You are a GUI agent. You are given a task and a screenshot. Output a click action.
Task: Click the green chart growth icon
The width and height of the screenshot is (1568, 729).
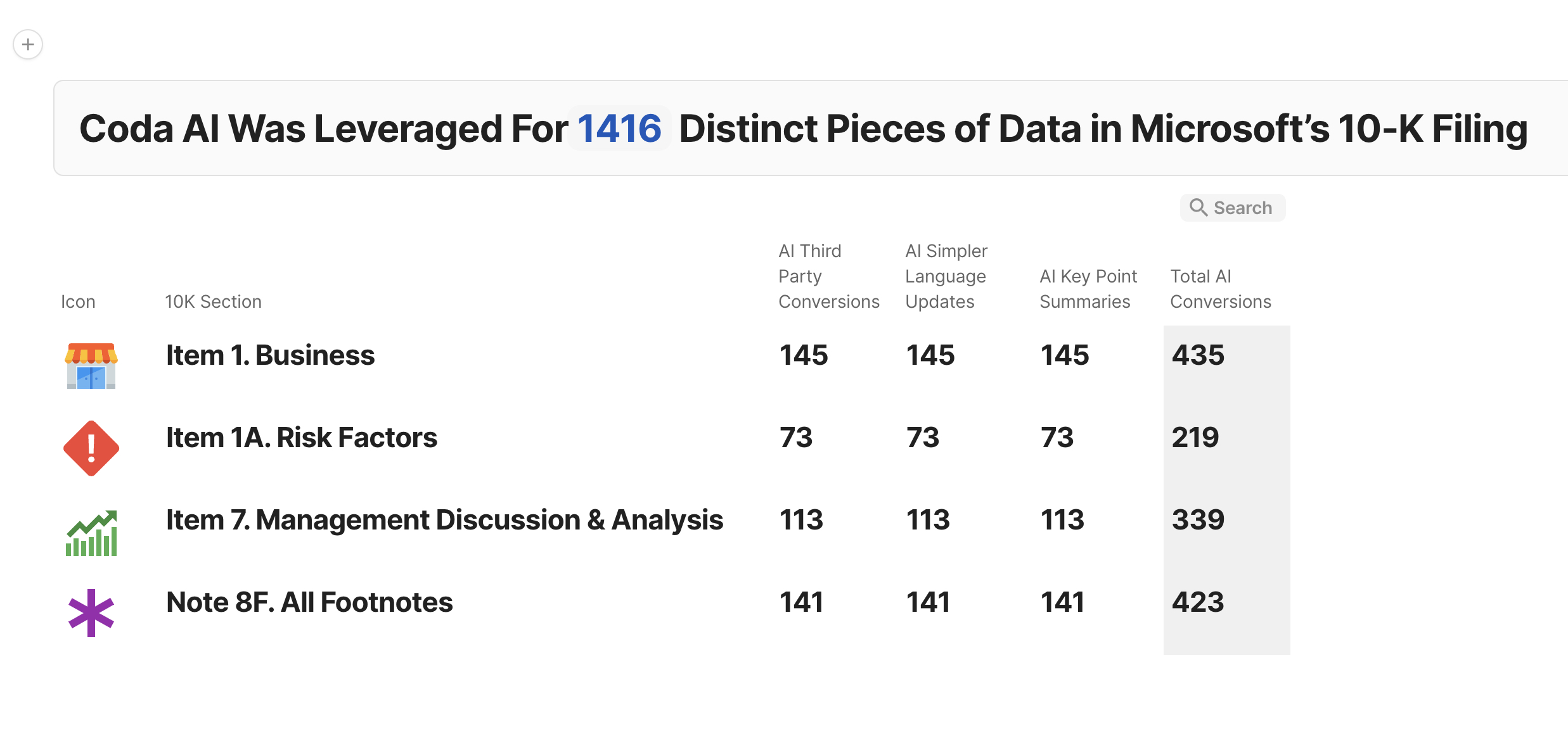[91, 533]
